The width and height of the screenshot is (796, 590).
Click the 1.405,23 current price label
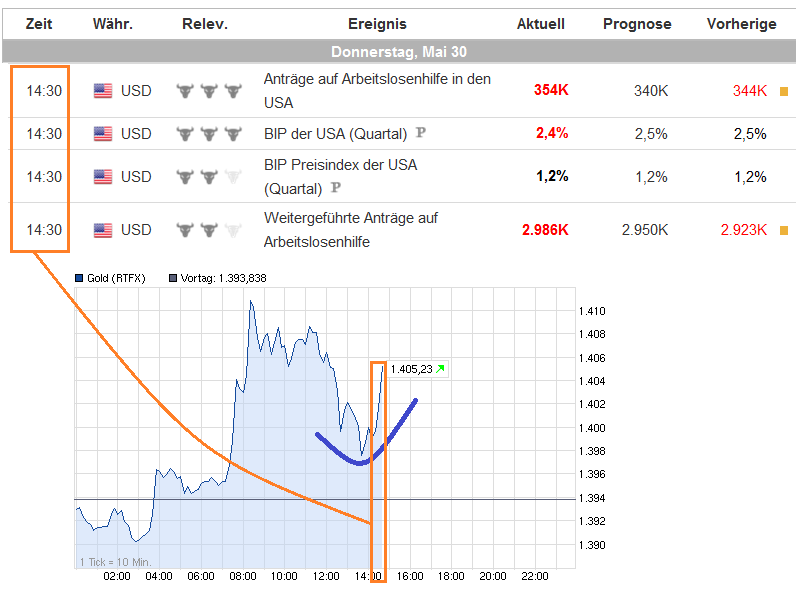411,369
